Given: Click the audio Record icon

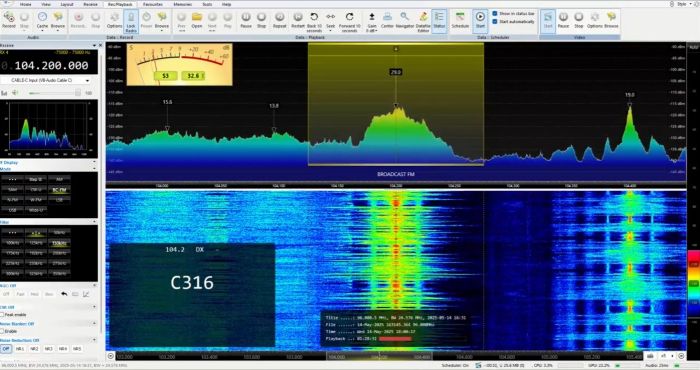Looking at the screenshot, I should tap(8, 20).
